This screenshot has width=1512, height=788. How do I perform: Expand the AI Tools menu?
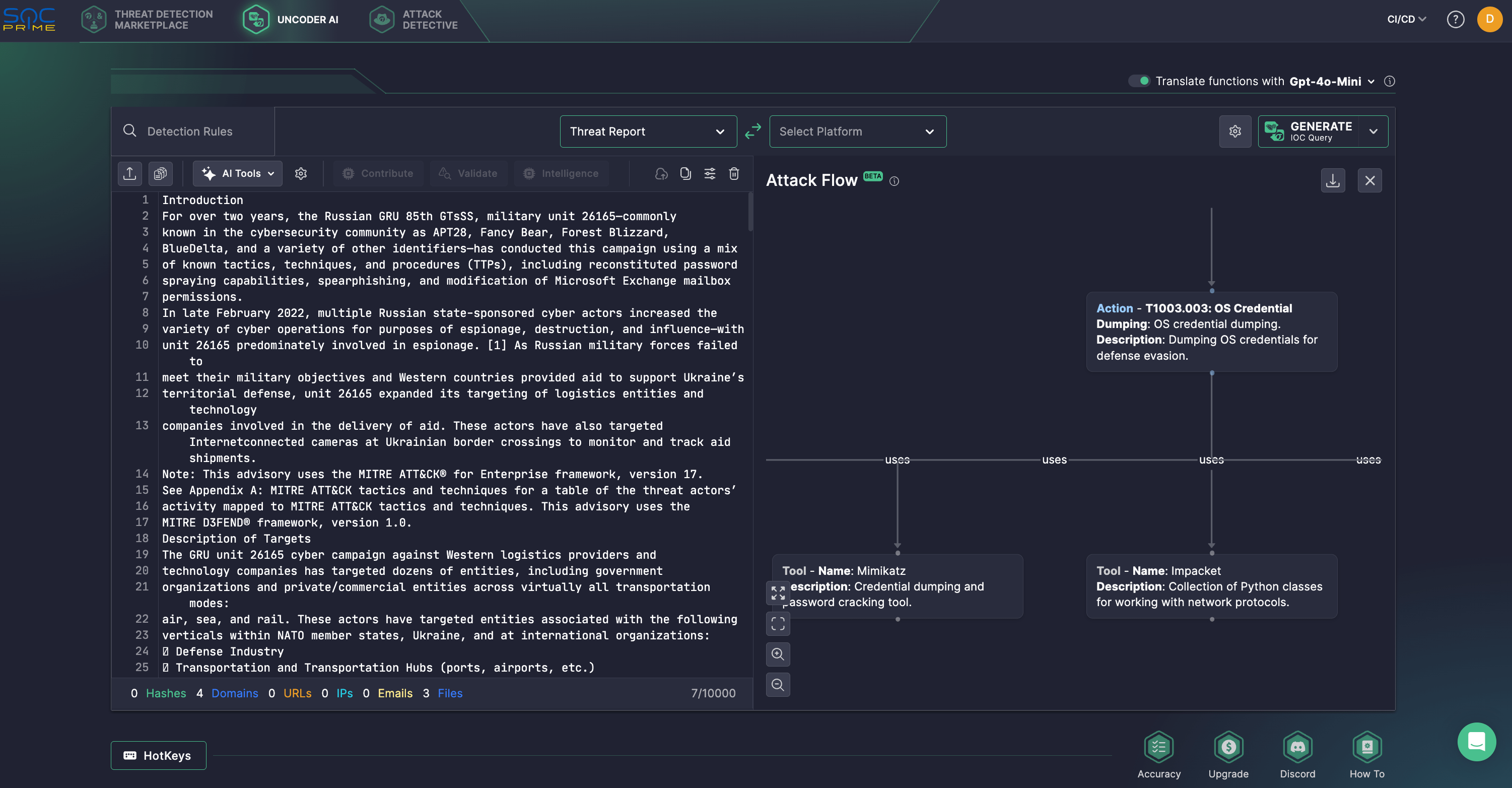tap(238, 173)
